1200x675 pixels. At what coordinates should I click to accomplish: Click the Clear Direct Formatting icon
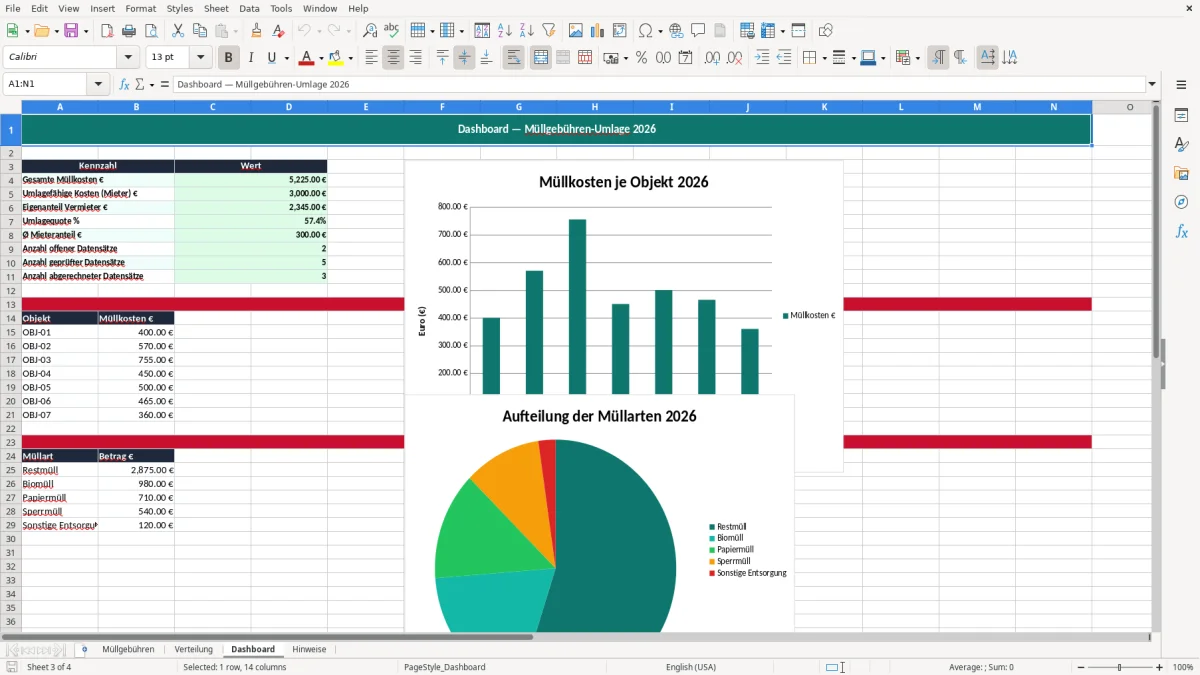coord(279,31)
